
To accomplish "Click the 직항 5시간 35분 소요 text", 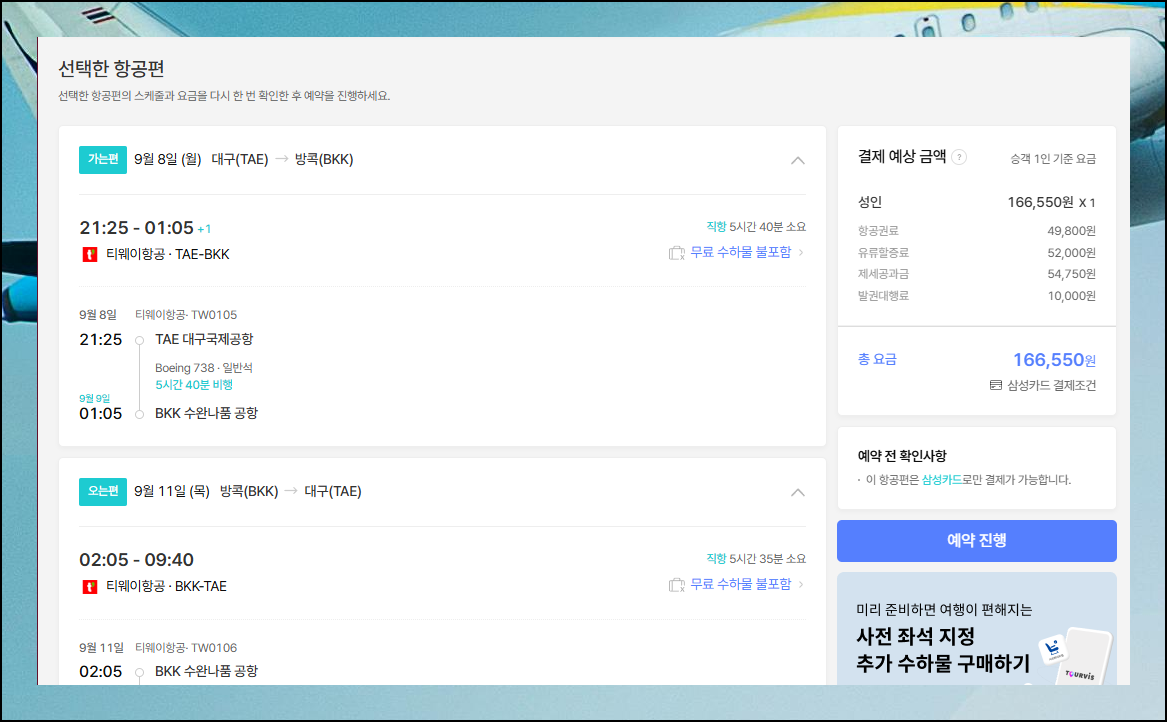I will (x=755, y=559).
